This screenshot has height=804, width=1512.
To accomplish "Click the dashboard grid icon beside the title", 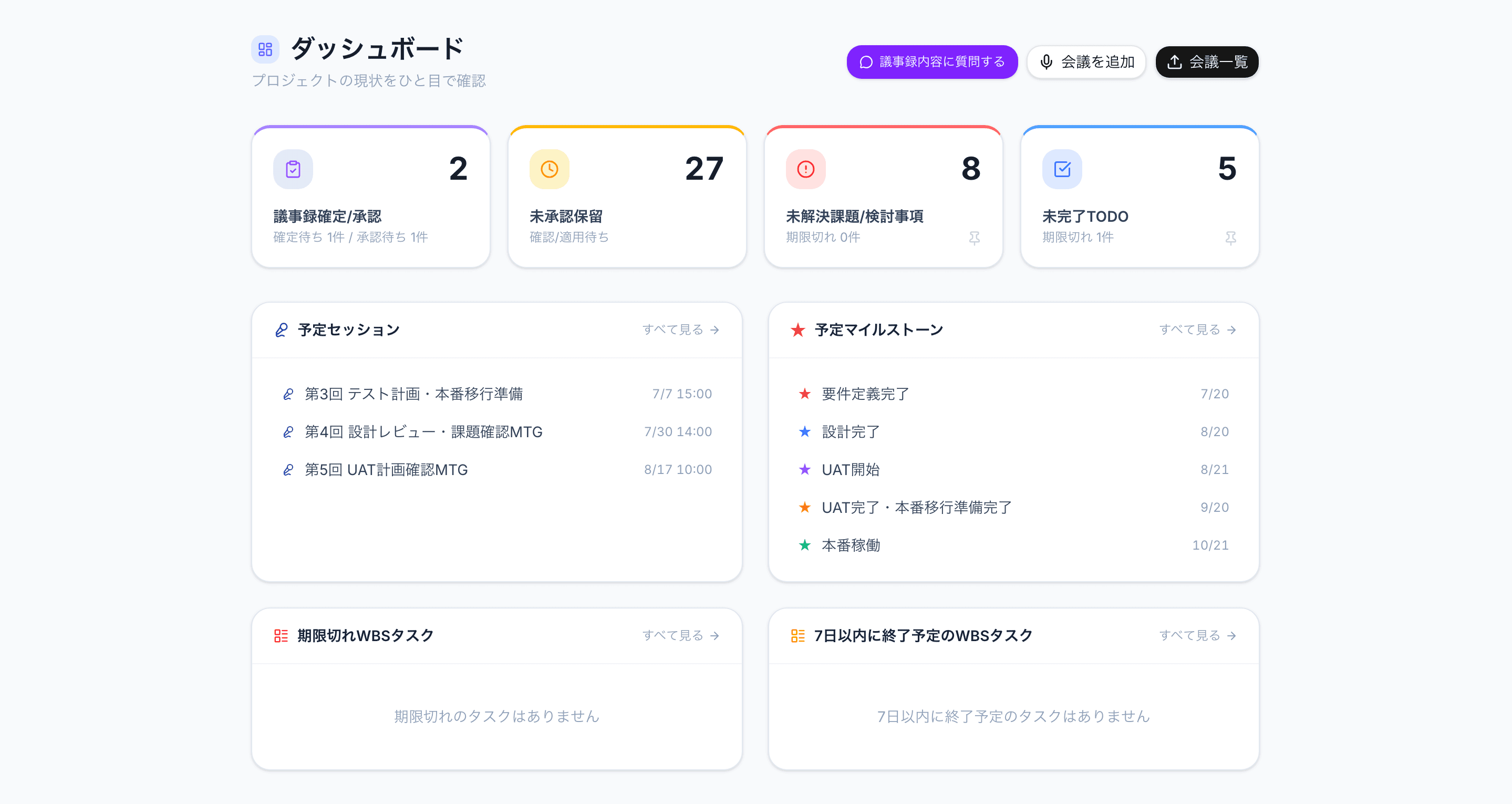I will [x=265, y=49].
